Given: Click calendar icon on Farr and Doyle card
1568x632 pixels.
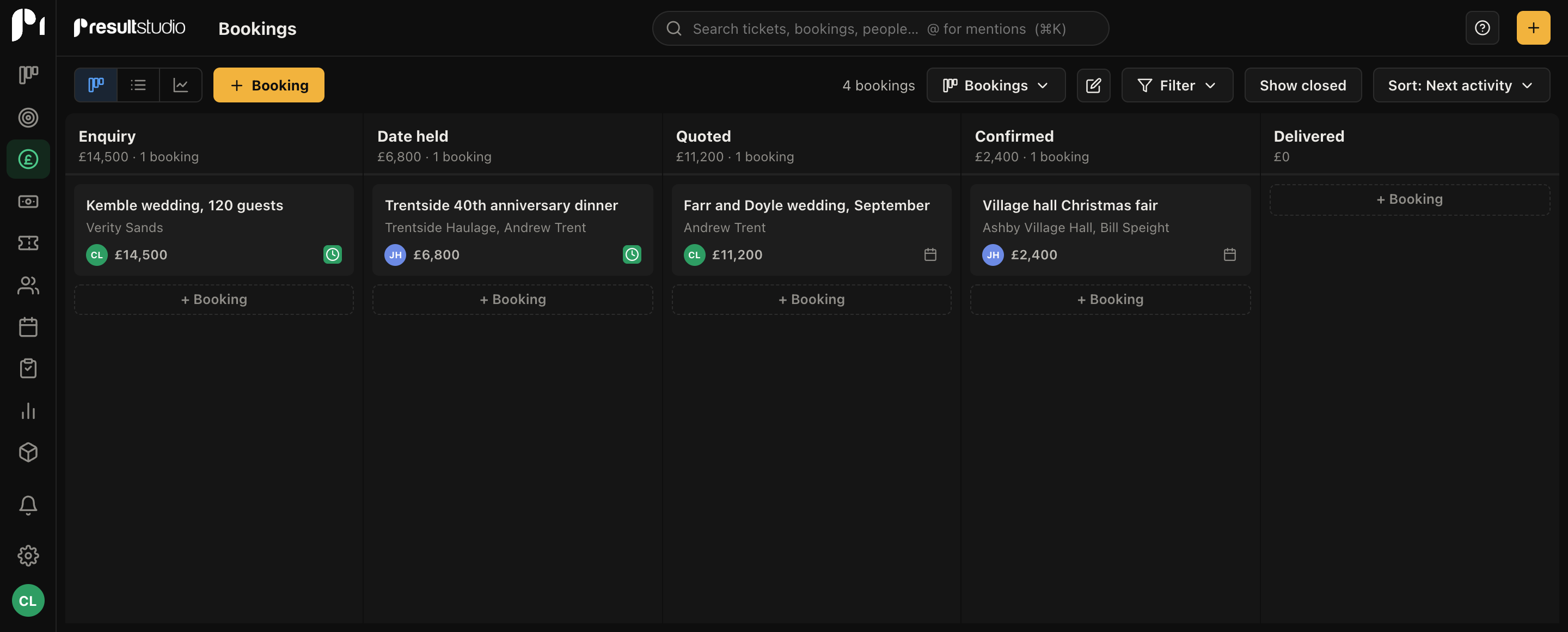Looking at the screenshot, I should [x=930, y=254].
